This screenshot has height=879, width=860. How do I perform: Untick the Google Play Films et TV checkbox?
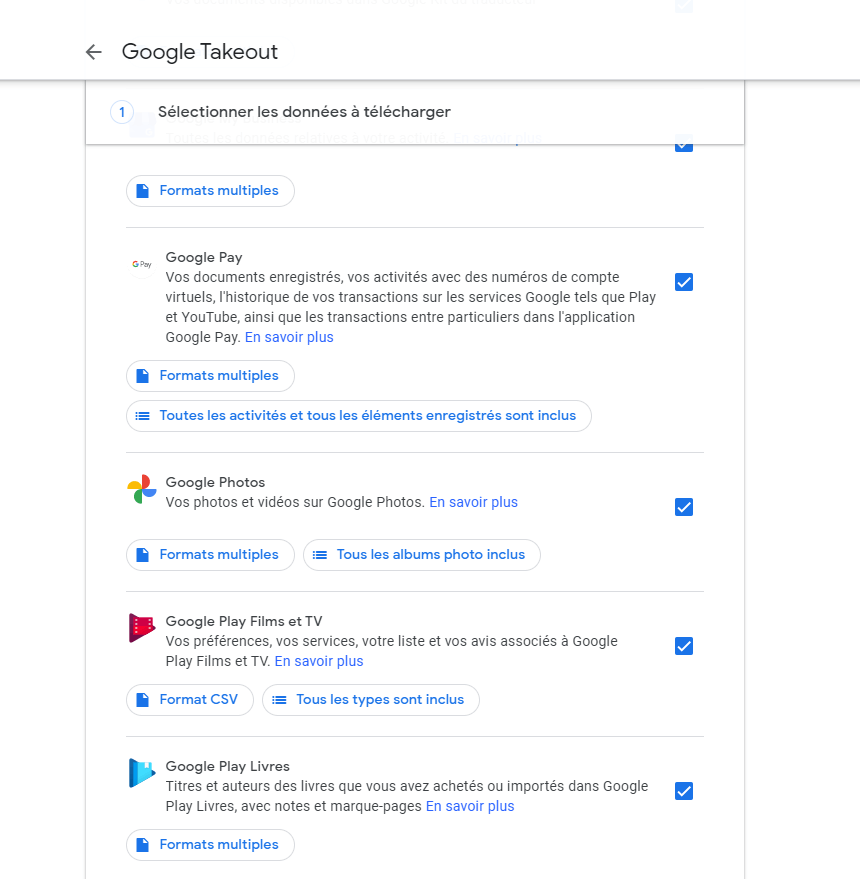684,646
